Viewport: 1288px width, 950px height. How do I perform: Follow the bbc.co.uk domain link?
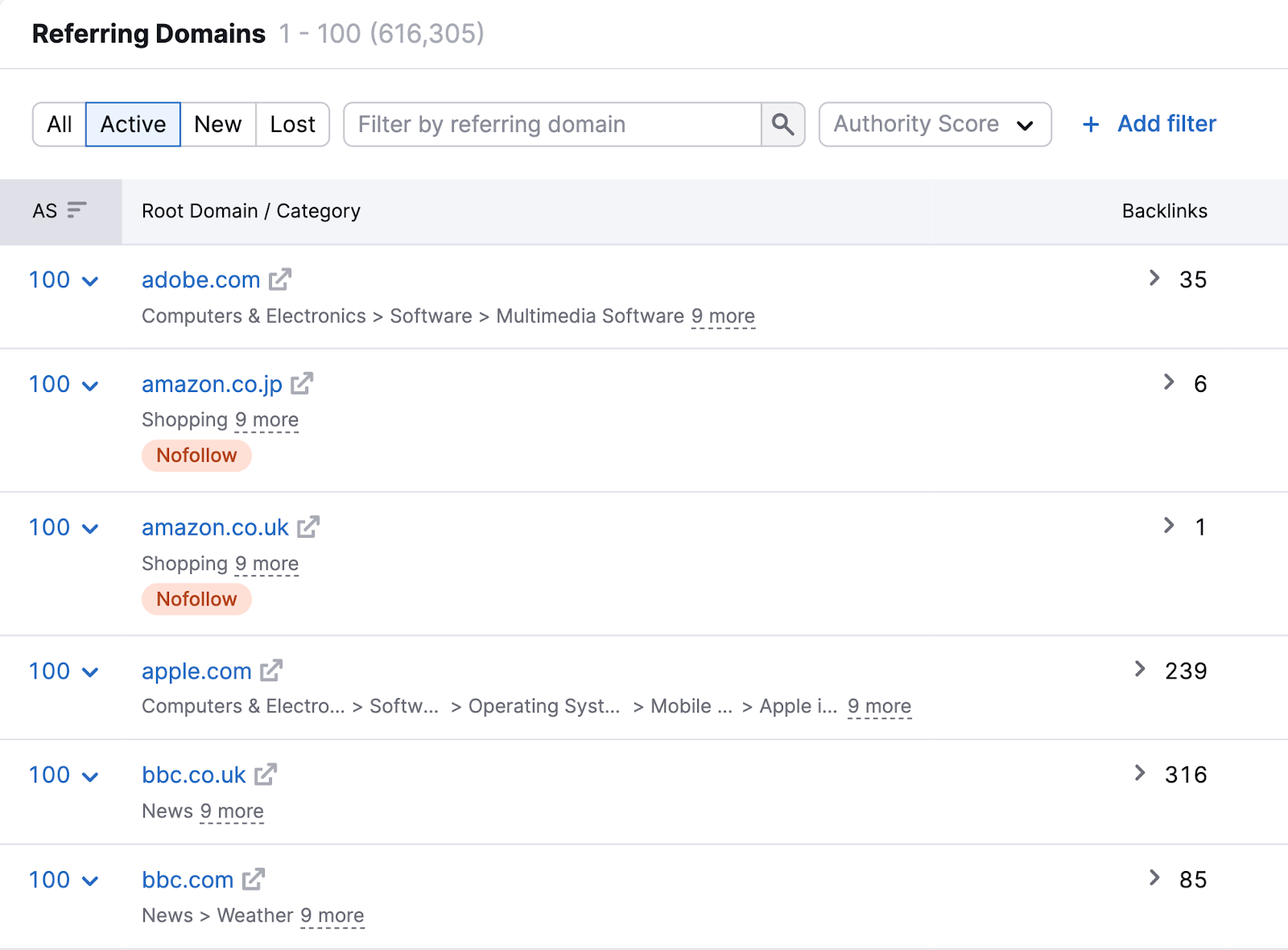tap(193, 774)
